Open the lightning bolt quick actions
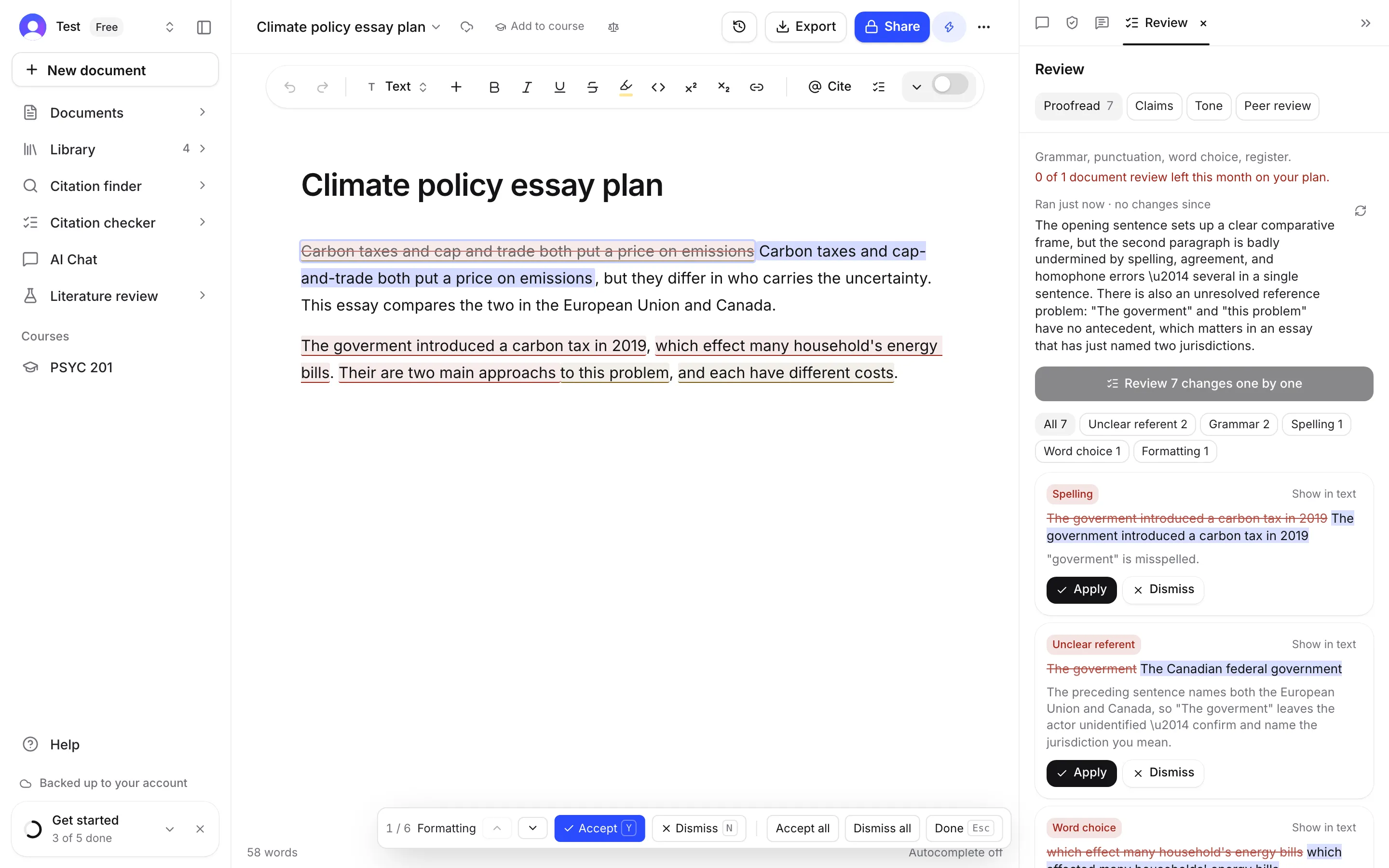Image resolution: width=1389 pixels, height=868 pixels. [x=949, y=27]
